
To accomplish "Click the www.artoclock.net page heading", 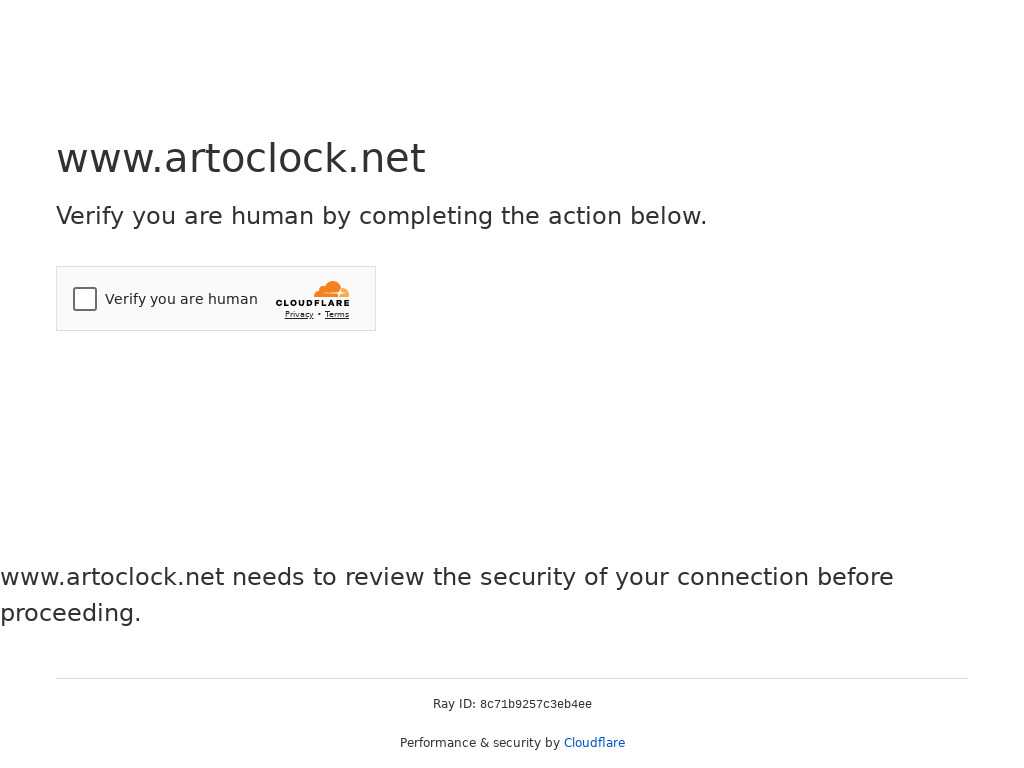I will [x=241, y=159].
